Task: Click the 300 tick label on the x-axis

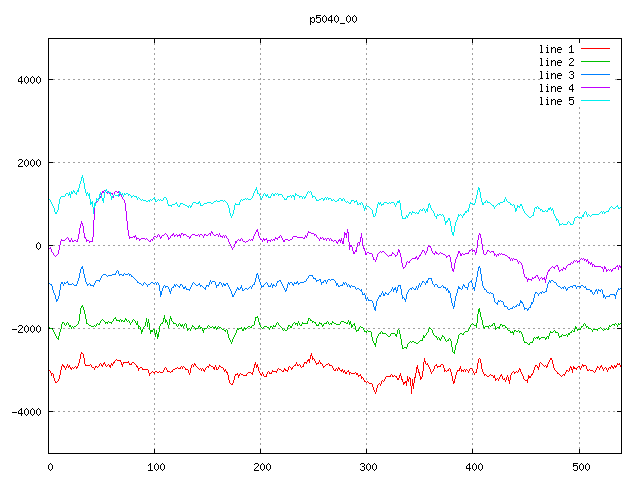Action: tap(367, 466)
